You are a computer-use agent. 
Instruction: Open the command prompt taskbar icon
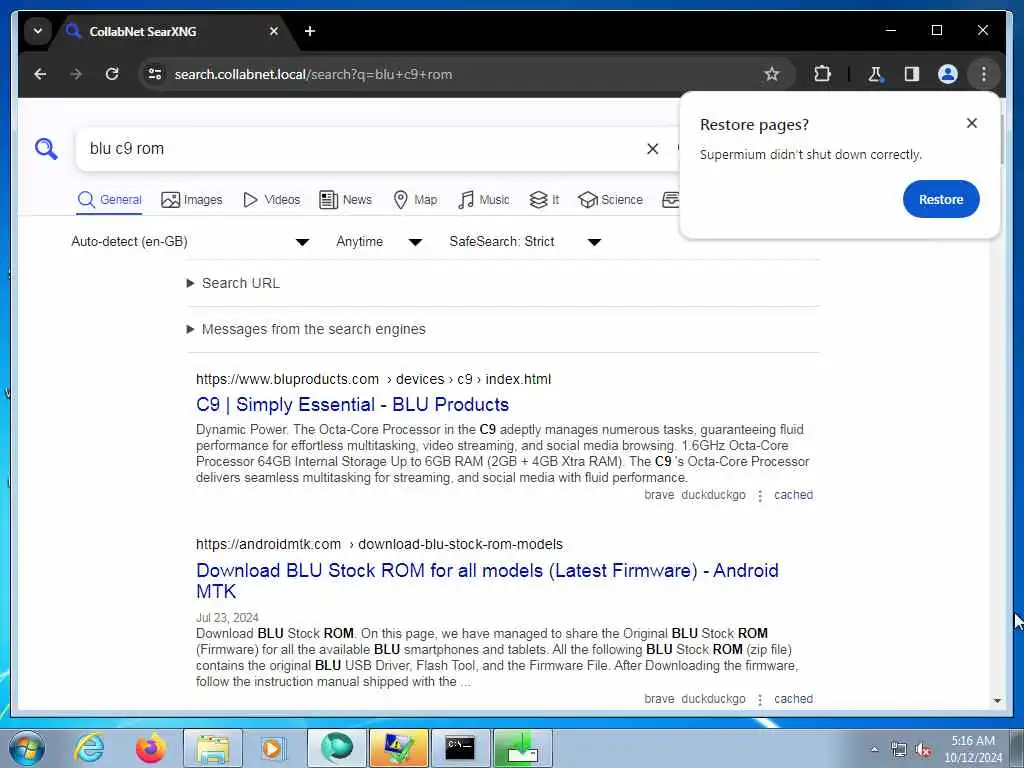[x=460, y=748]
